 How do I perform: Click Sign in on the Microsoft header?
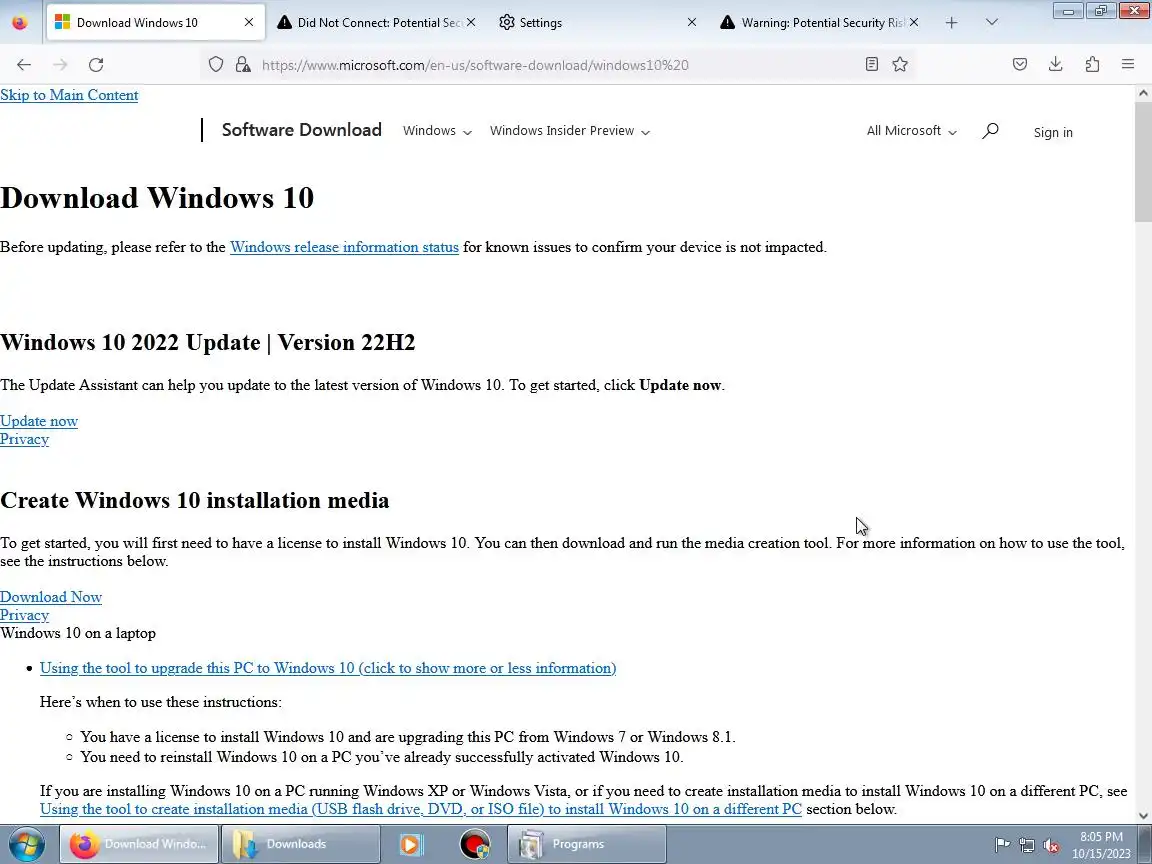pos(1053,132)
